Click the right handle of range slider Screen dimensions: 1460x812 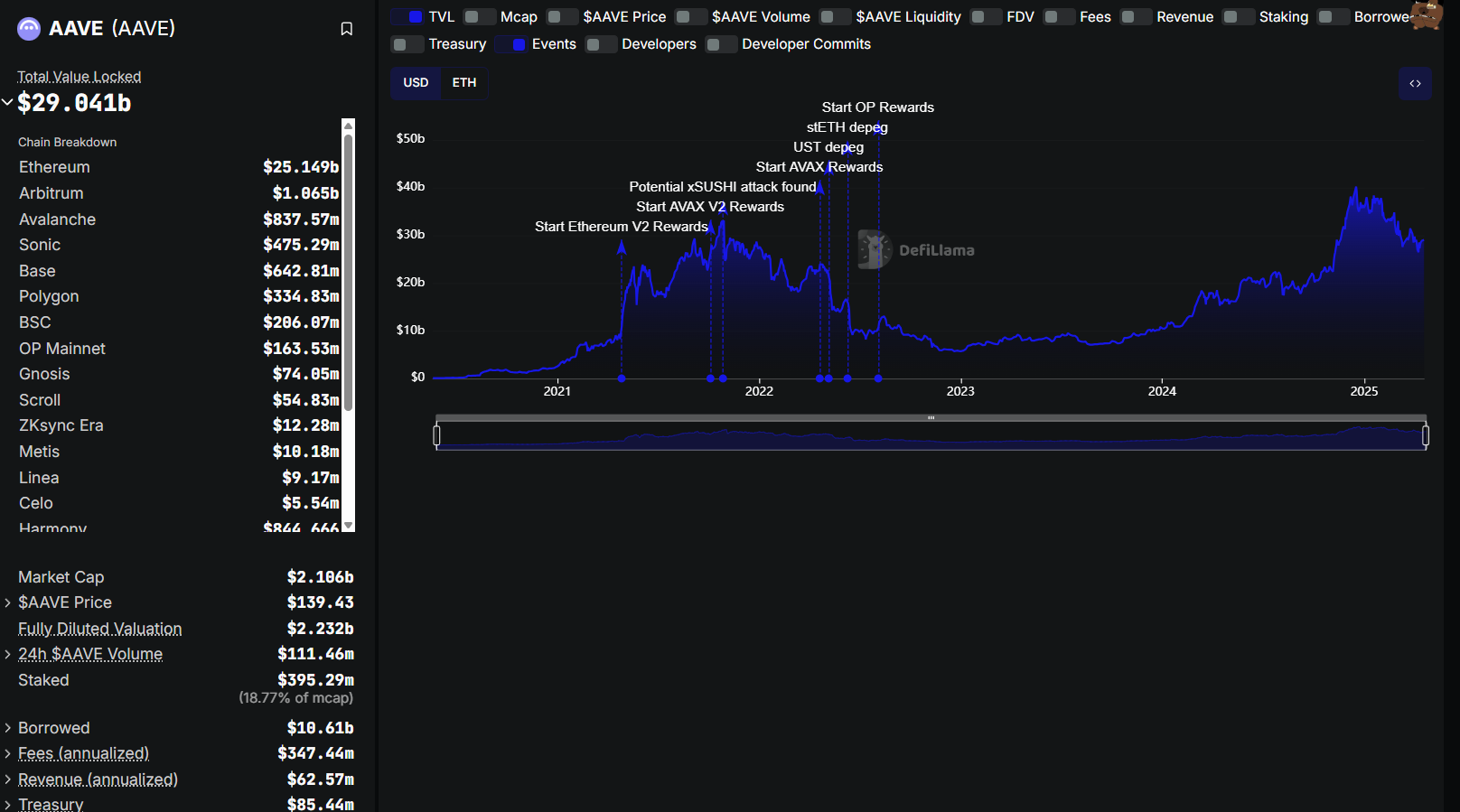(x=1426, y=436)
